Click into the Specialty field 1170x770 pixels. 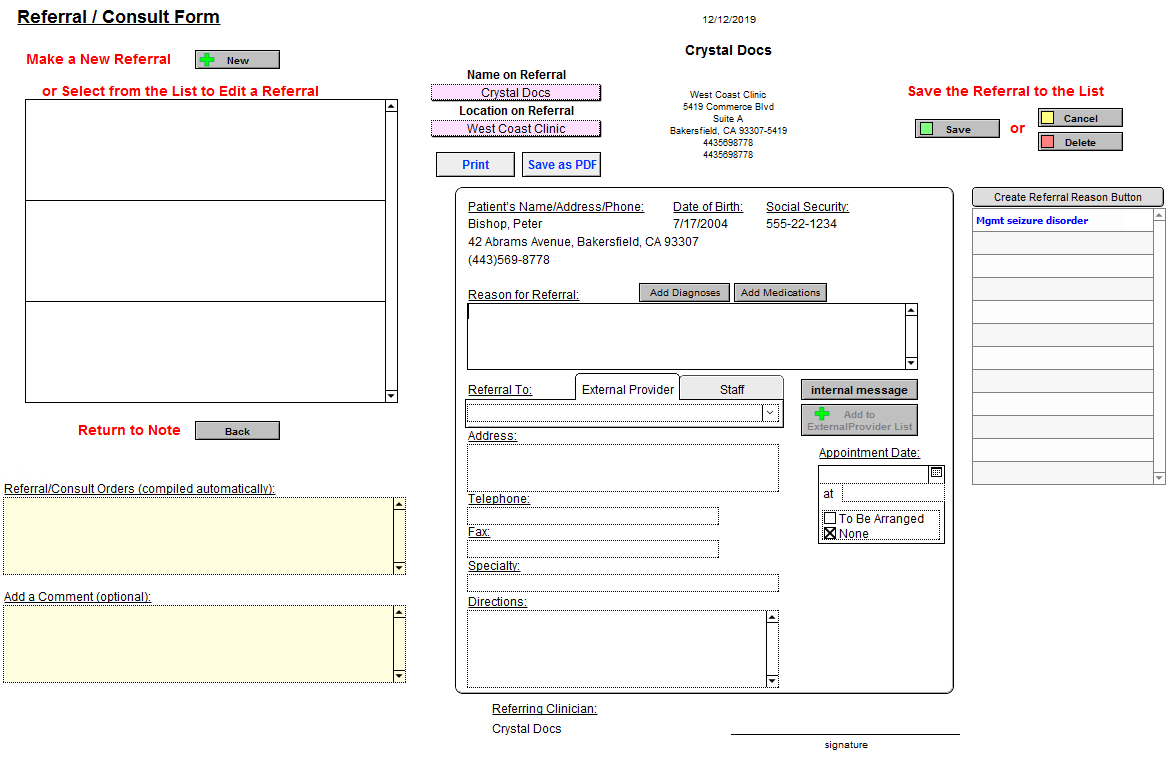623,583
